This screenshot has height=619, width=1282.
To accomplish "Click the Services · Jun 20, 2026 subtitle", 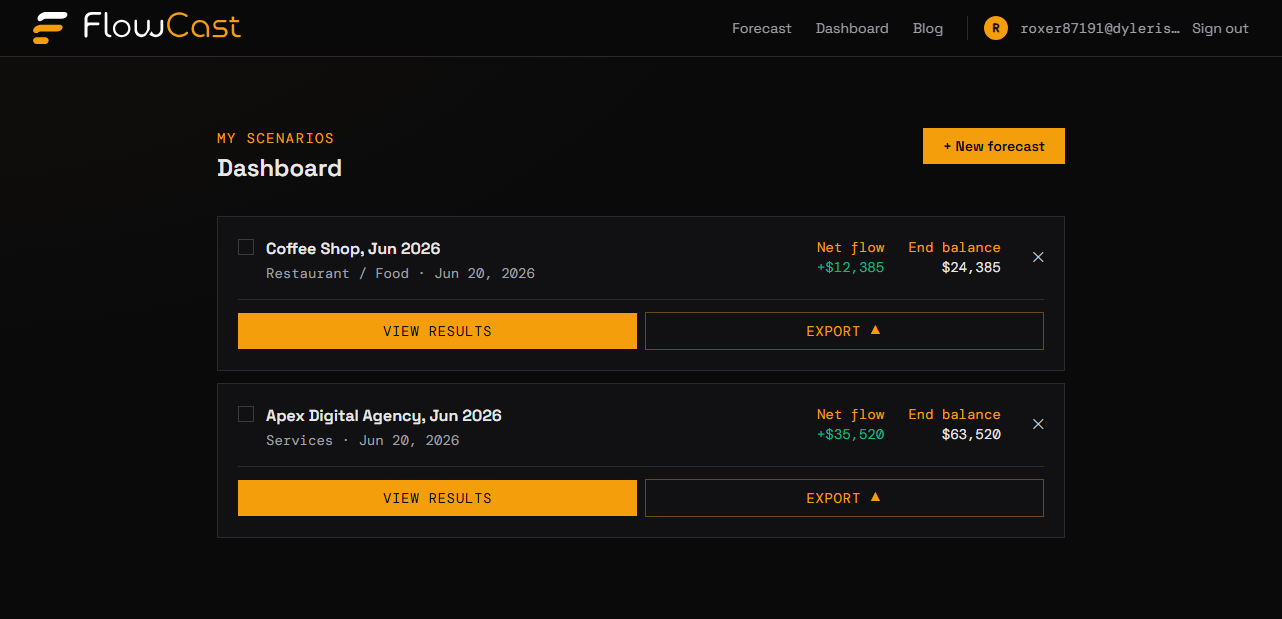I will point(363,440).
